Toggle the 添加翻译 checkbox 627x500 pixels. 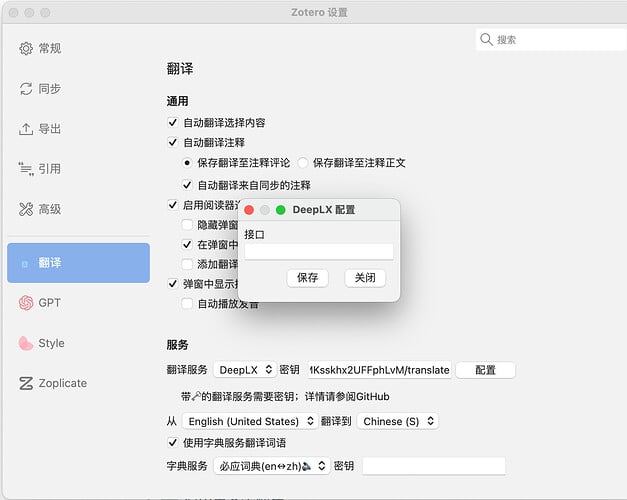(x=187, y=264)
